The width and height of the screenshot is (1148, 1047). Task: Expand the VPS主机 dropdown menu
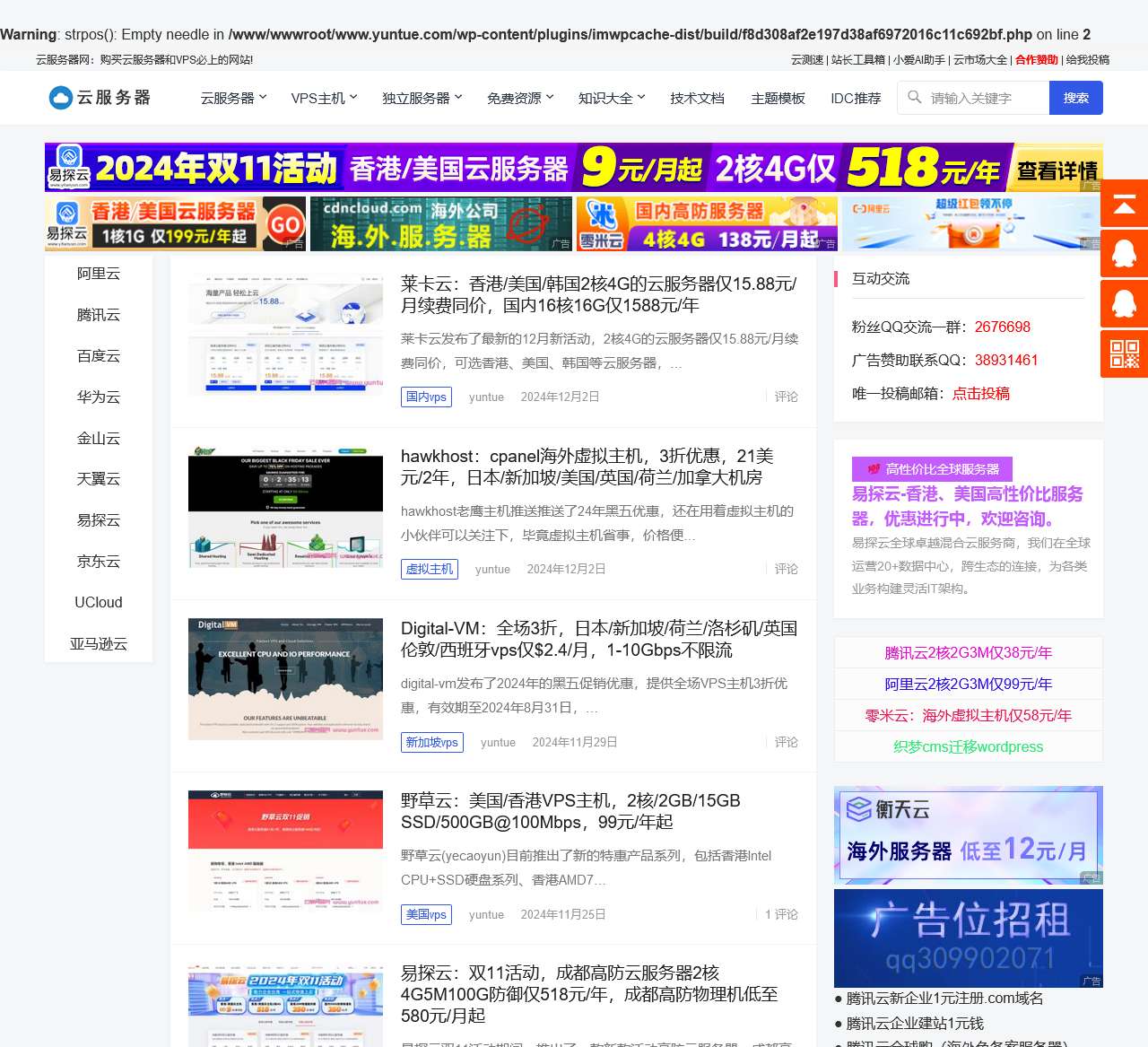click(x=324, y=98)
